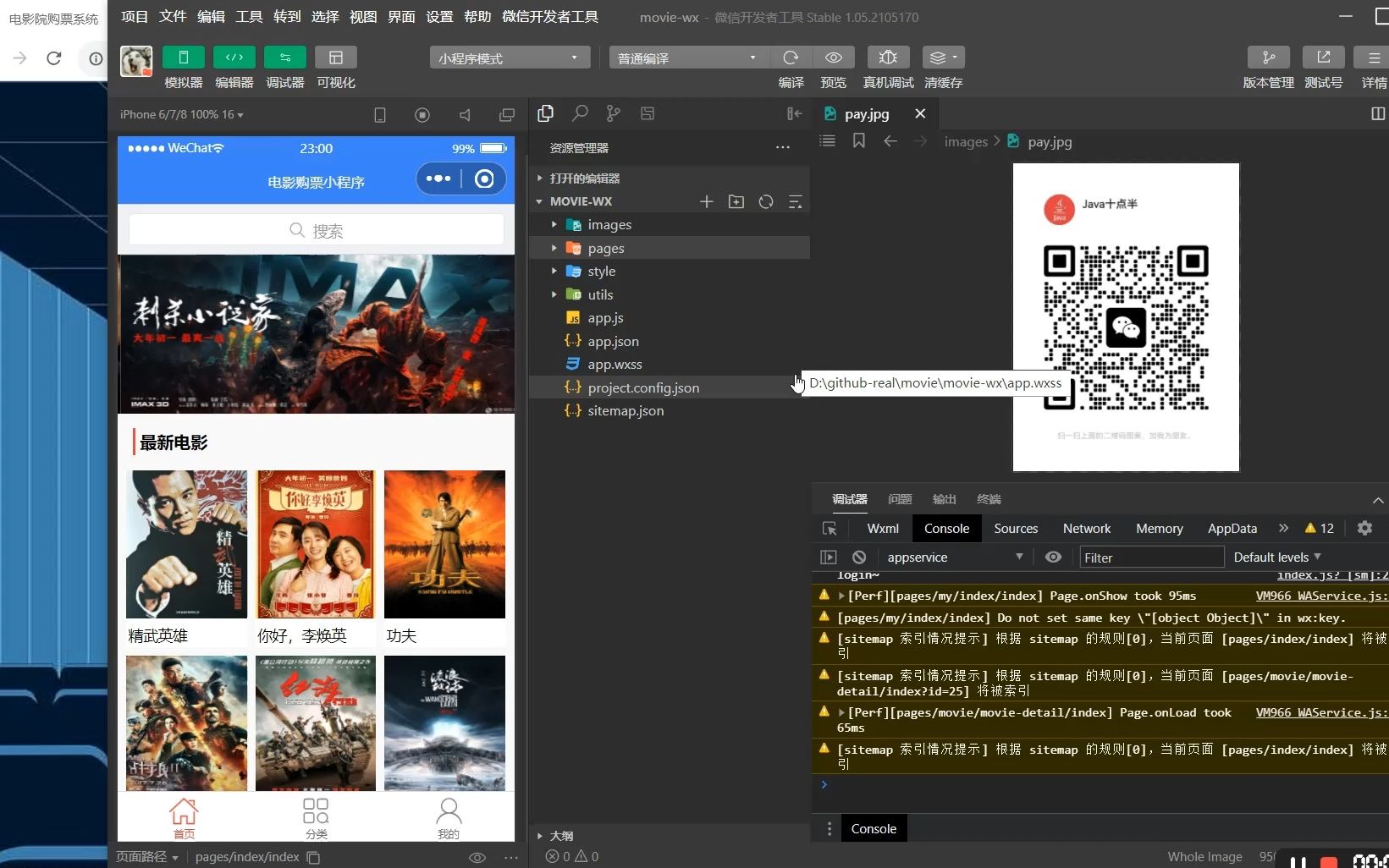Switch to the AppData tab
1389x868 pixels.
pos(1232,528)
